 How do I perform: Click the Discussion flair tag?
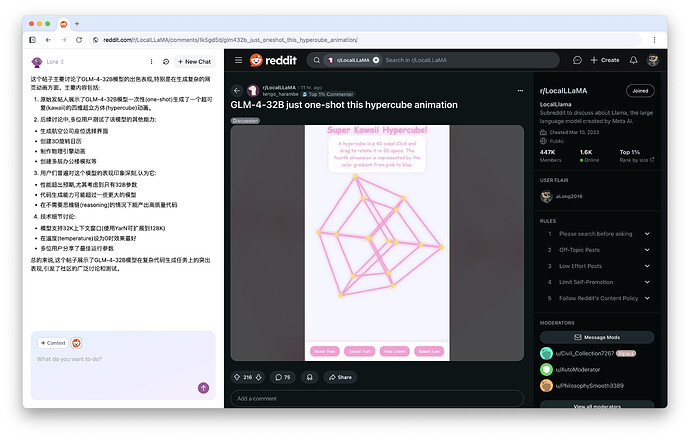pos(245,121)
